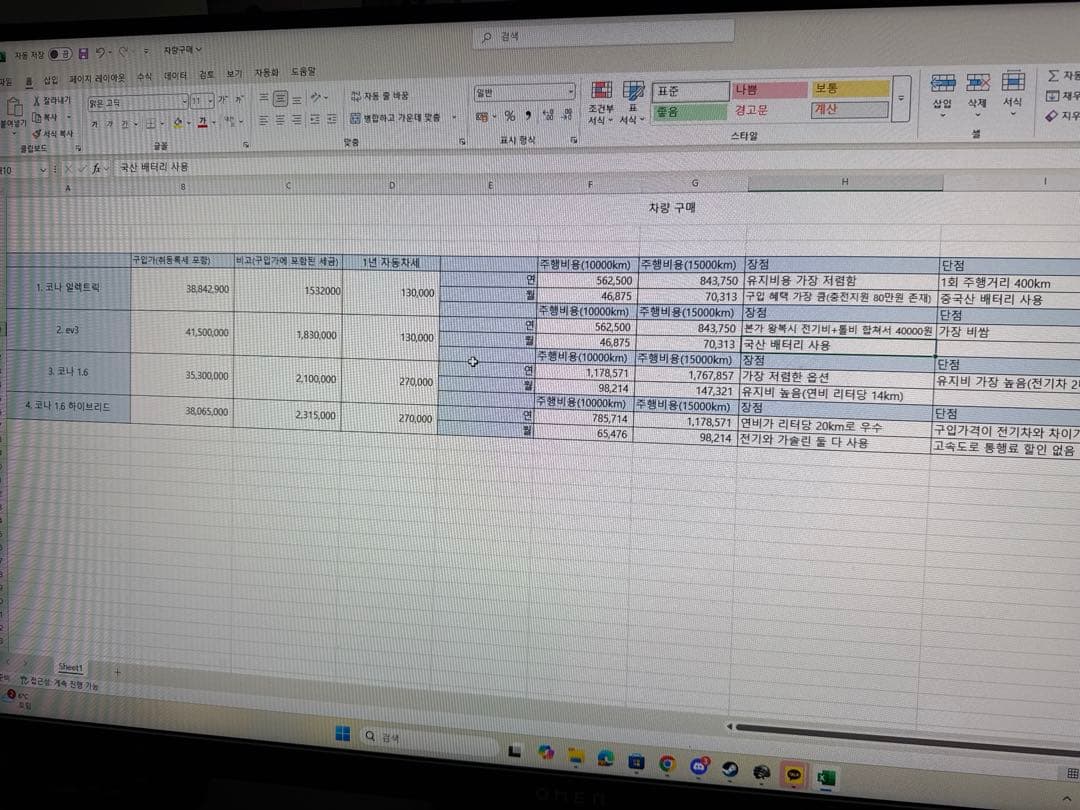The image size is (1080, 810).
Task: Click the Save floppy disk icon
Action: pyautogui.click(x=83, y=53)
